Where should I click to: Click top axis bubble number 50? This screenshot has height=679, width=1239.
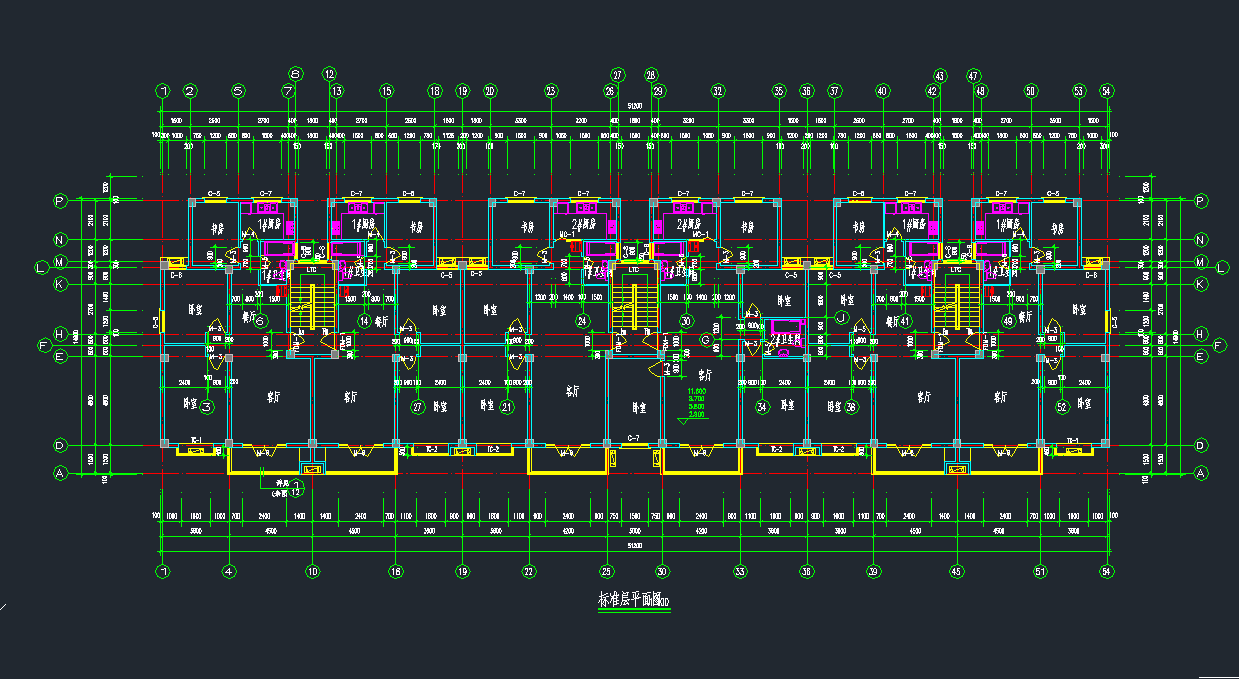pyautogui.click(x=1030, y=91)
